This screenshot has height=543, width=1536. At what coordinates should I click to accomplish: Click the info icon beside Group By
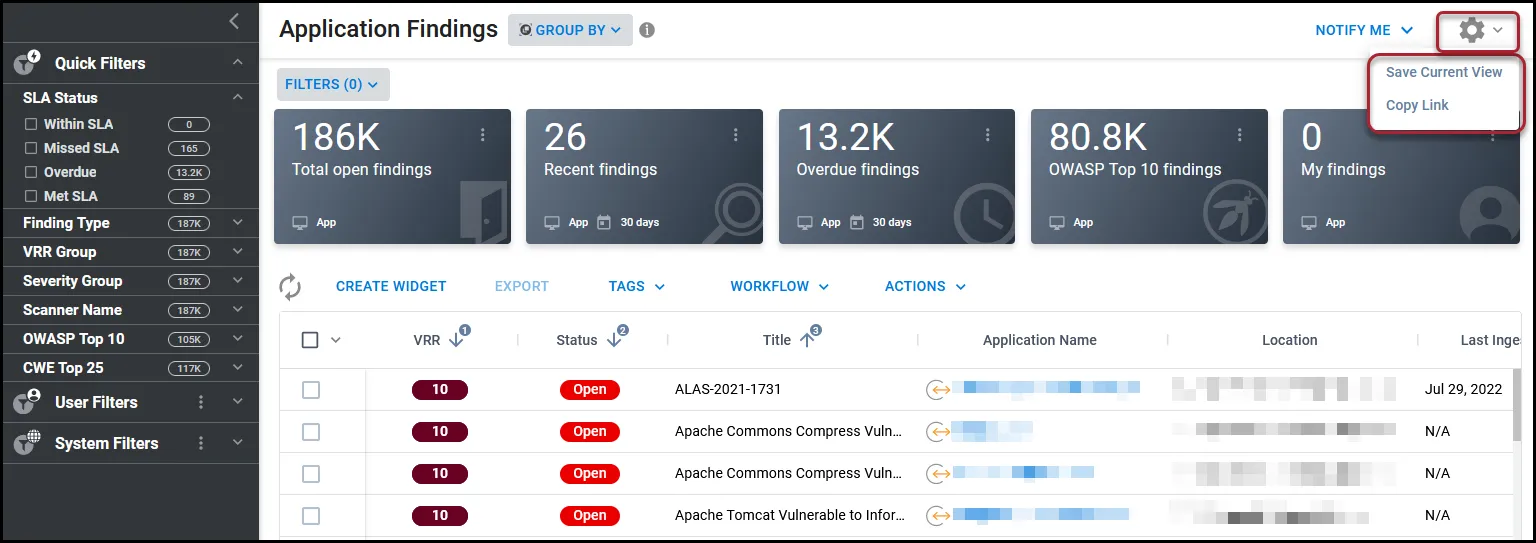click(647, 30)
